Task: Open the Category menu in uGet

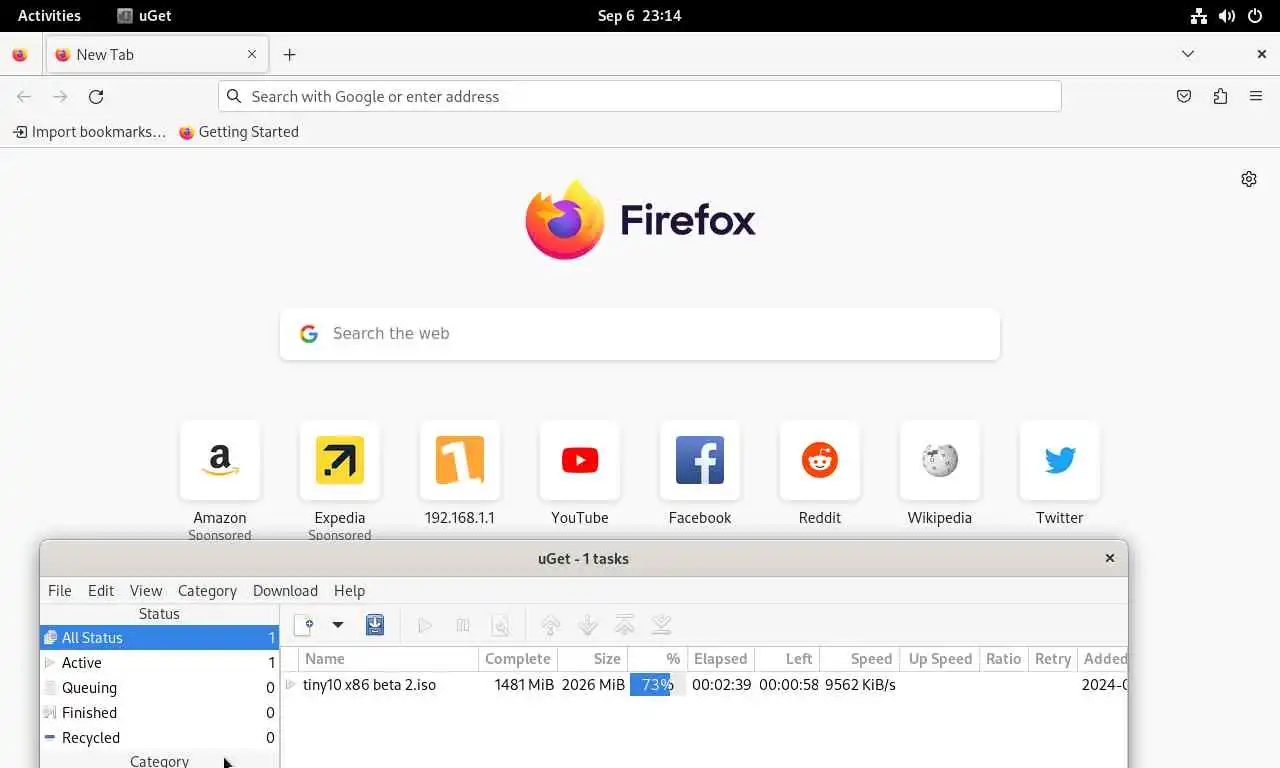Action: tap(207, 590)
